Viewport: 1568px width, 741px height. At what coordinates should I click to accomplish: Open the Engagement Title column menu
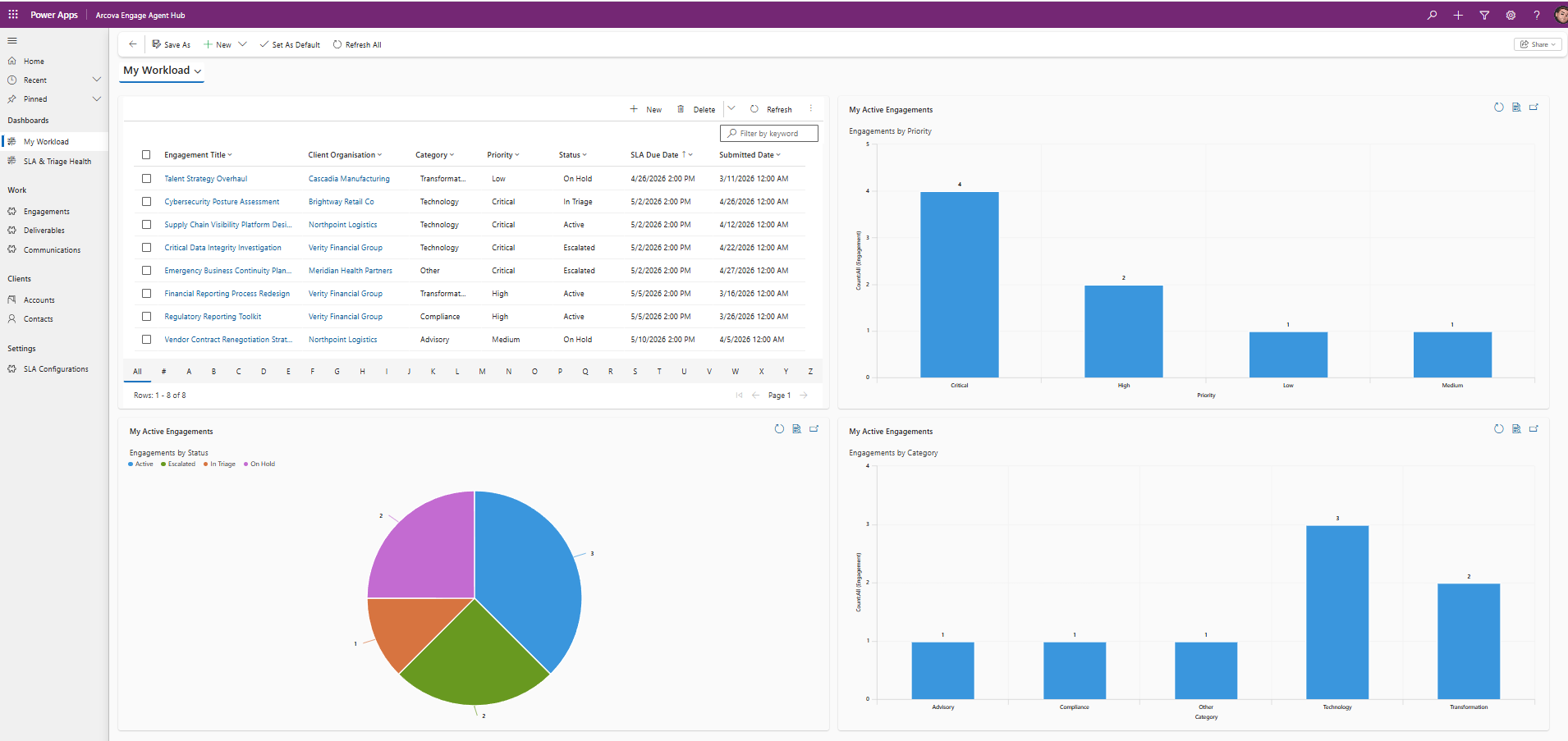click(x=198, y=155)
